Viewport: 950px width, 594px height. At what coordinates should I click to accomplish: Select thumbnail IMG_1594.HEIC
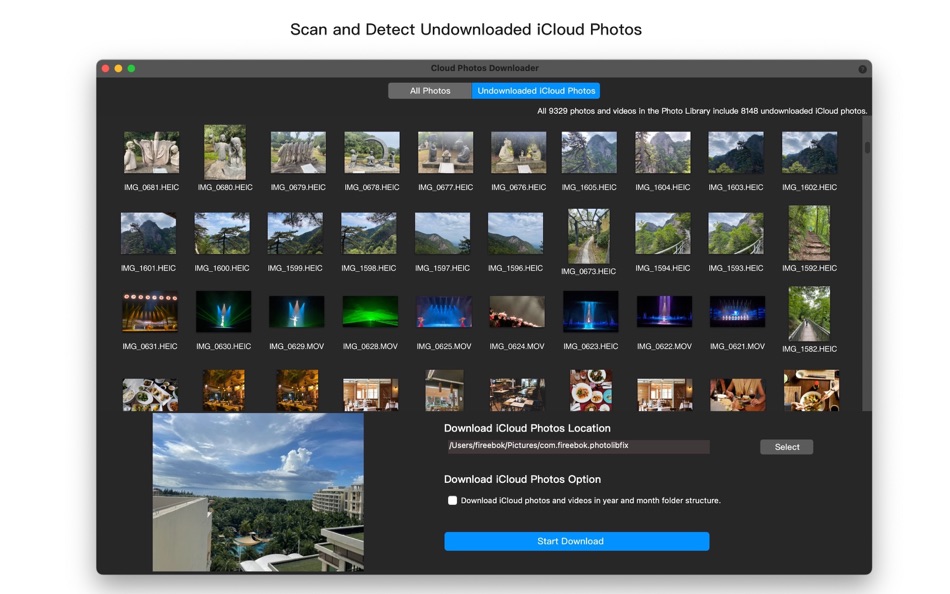[x=663, y=233]
